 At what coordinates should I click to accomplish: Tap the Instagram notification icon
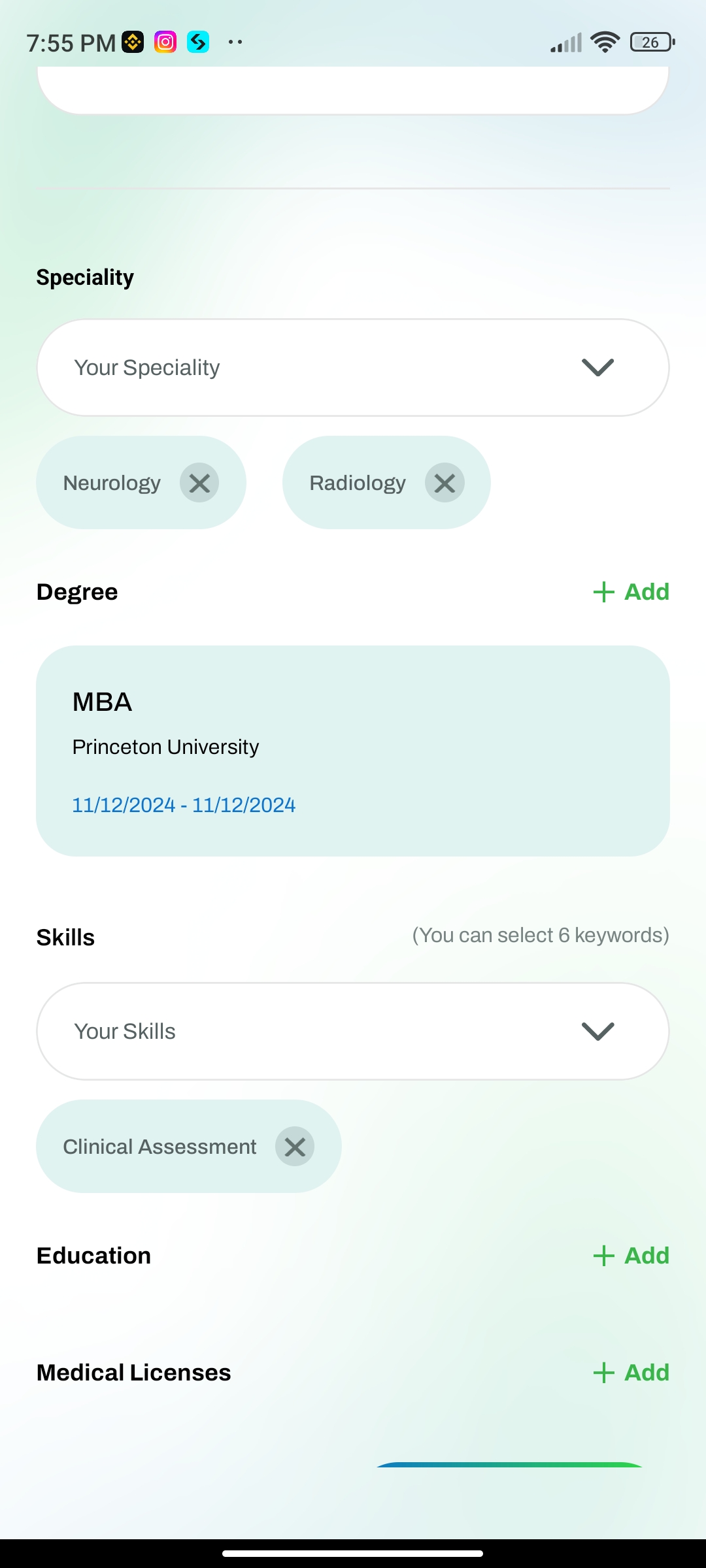tap(165, 42)
